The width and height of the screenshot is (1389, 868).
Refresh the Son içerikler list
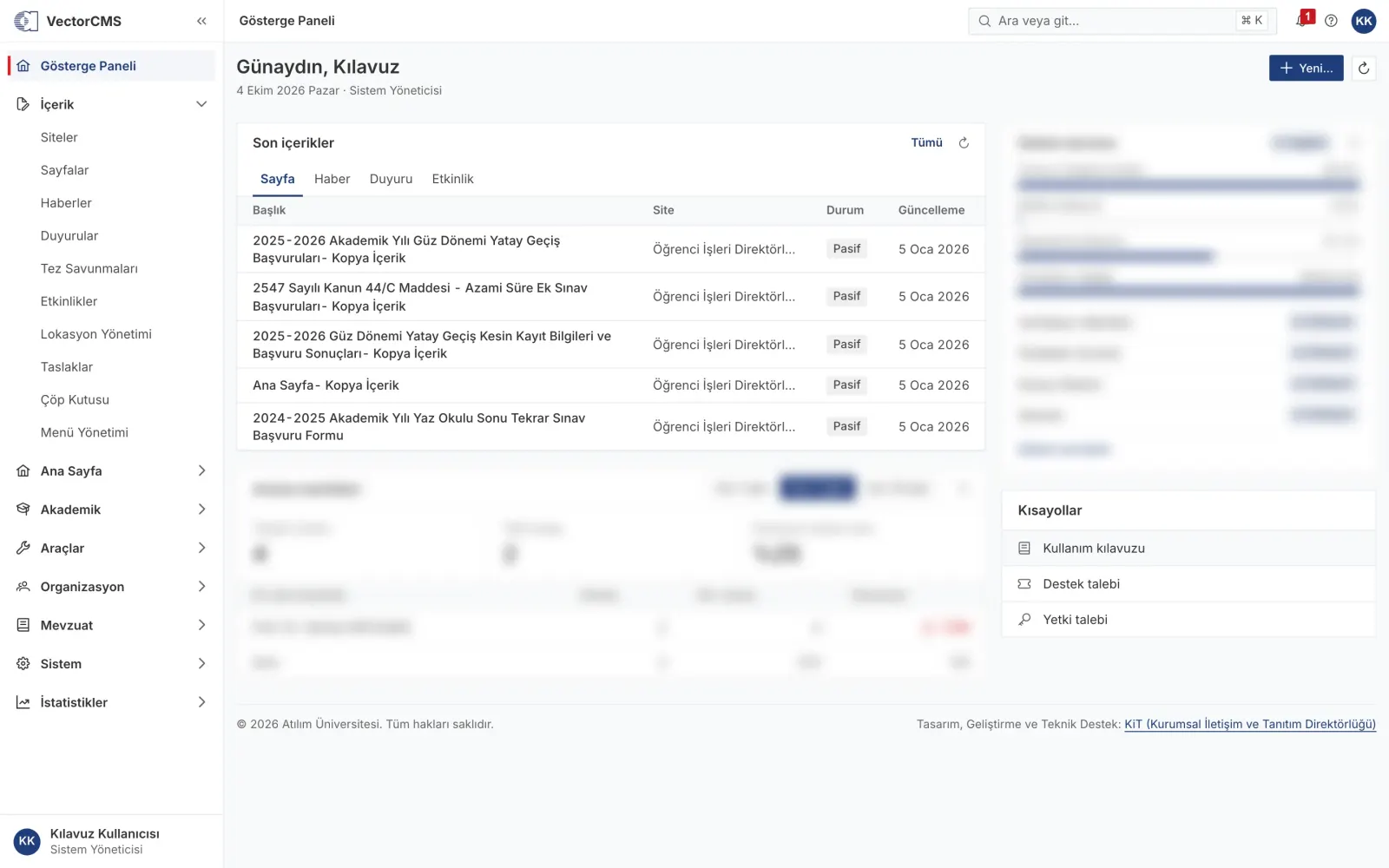(964, 143)
